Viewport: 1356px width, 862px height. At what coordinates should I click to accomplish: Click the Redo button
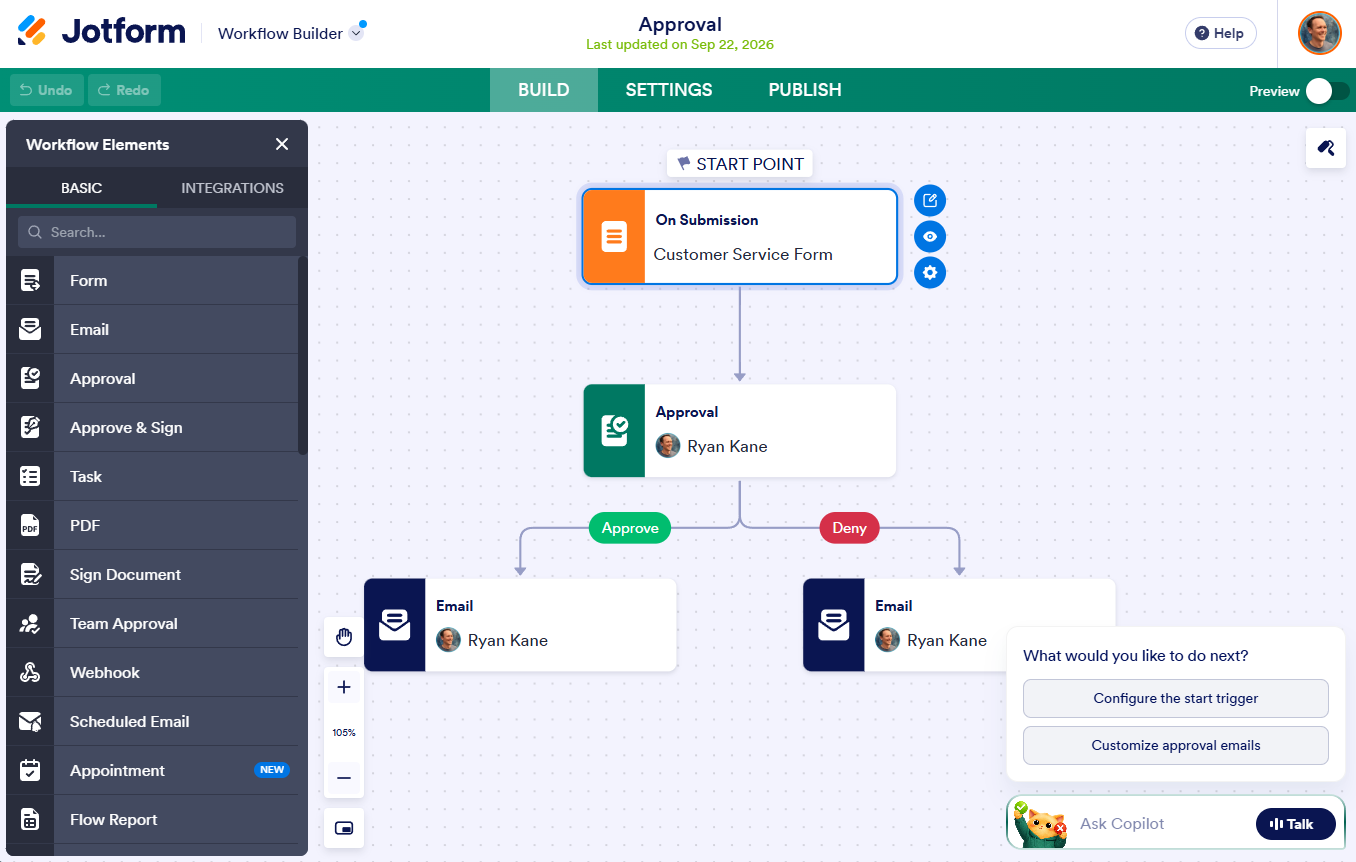(x=124, y=90)
